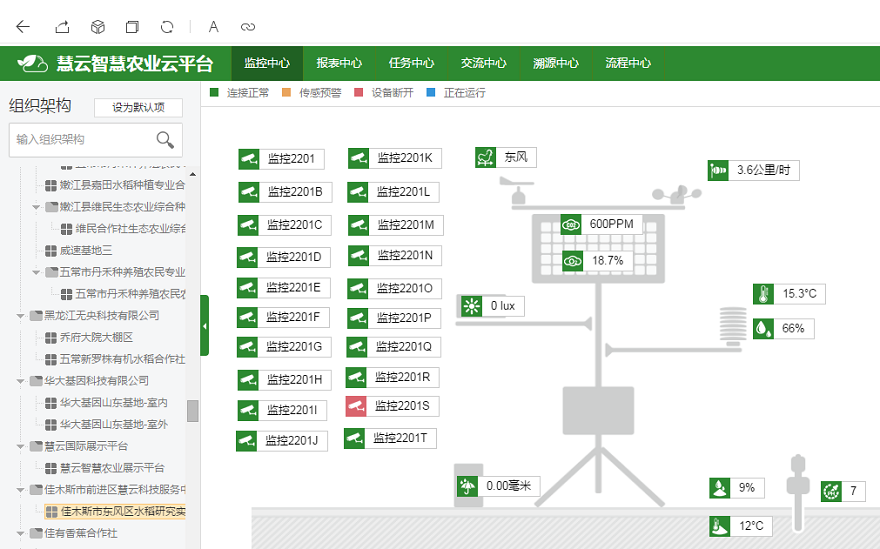Click the air temperature 15.3°C icon

764,294
